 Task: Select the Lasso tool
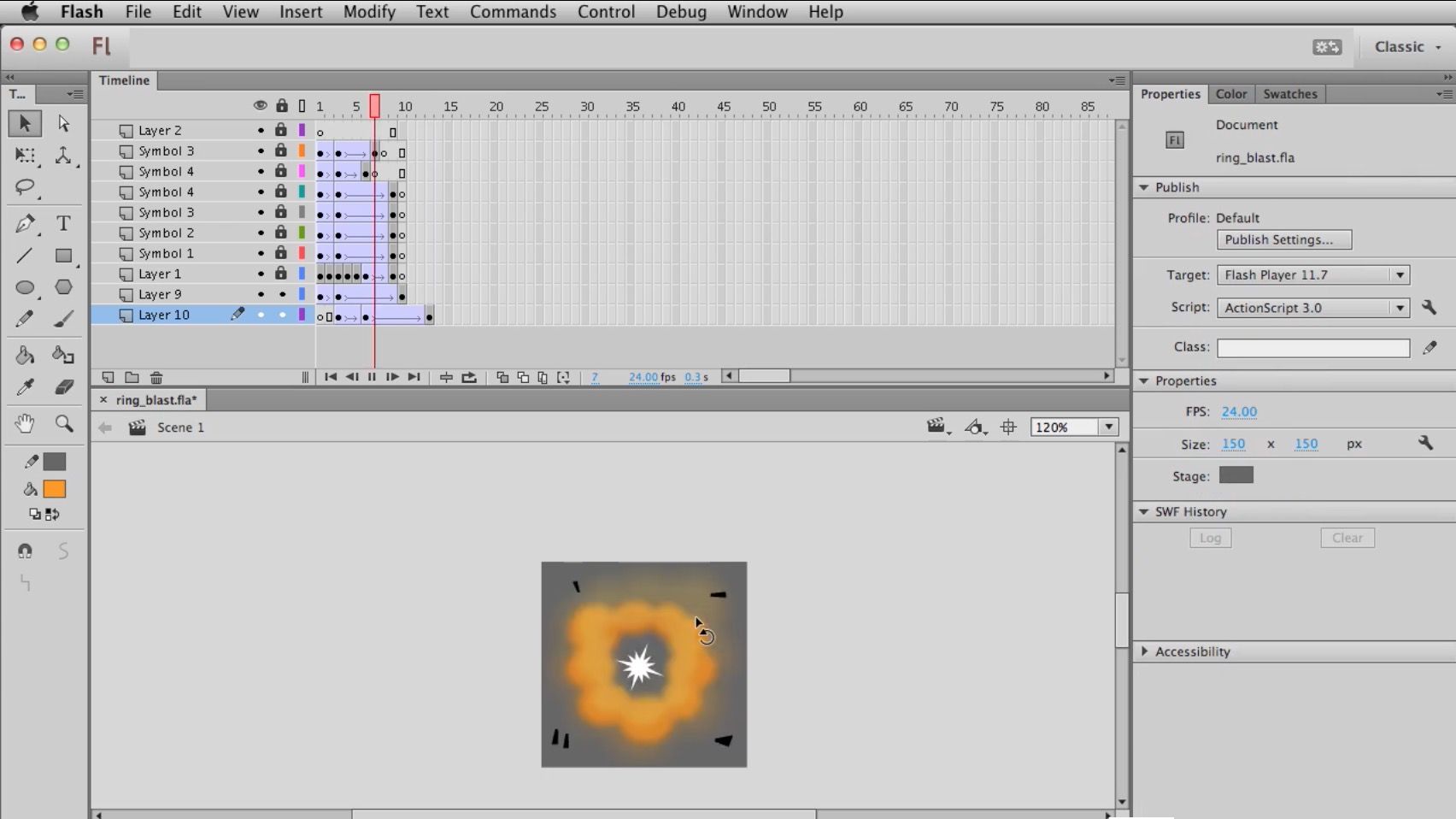coord(25,188)
